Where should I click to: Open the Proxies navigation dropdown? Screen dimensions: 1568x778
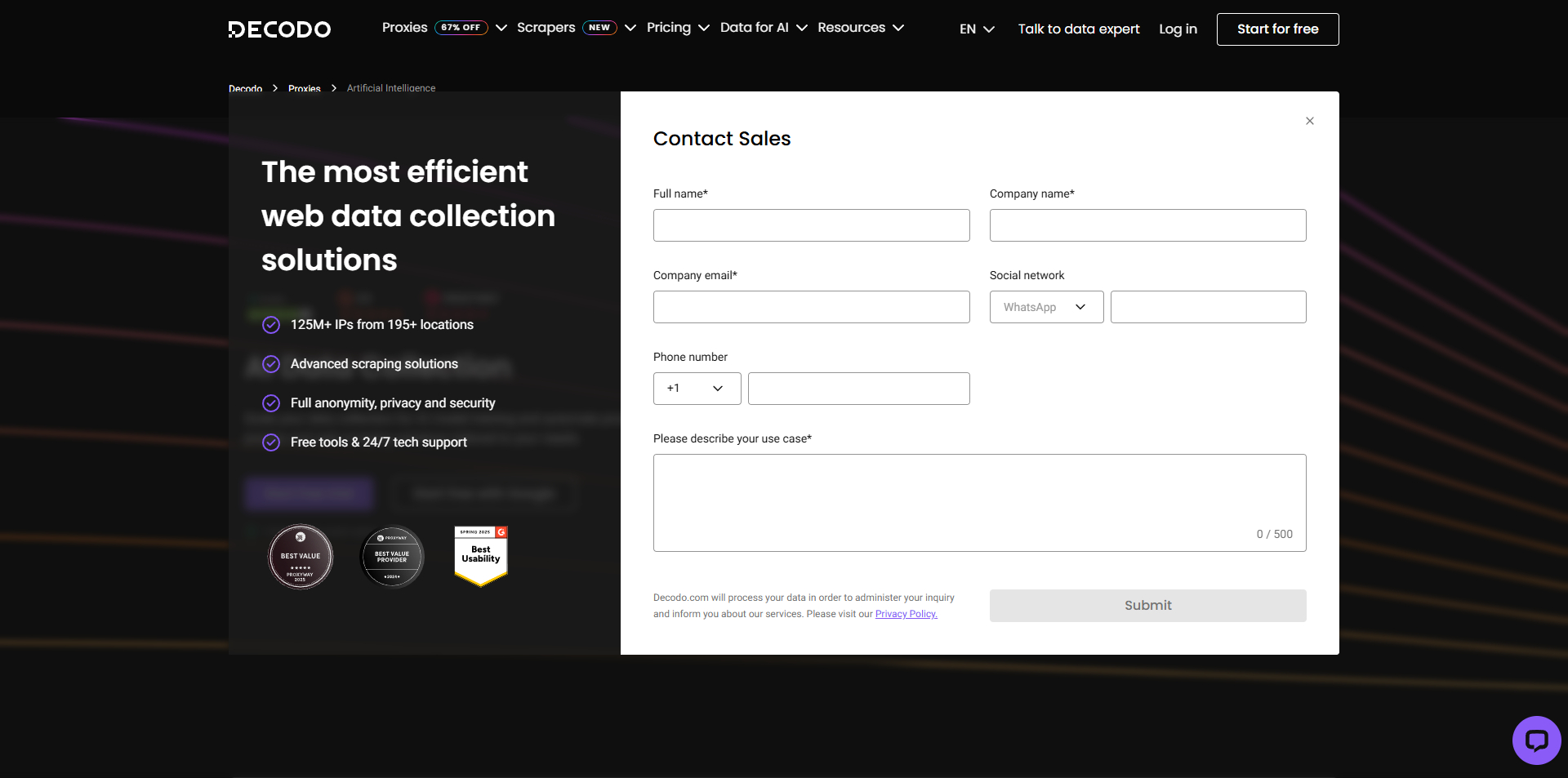(x=404, y=27)
